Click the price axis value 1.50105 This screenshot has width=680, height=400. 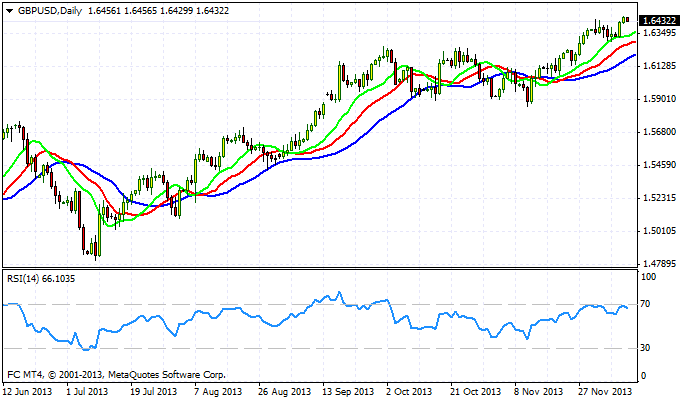click(x=659, y=231)
